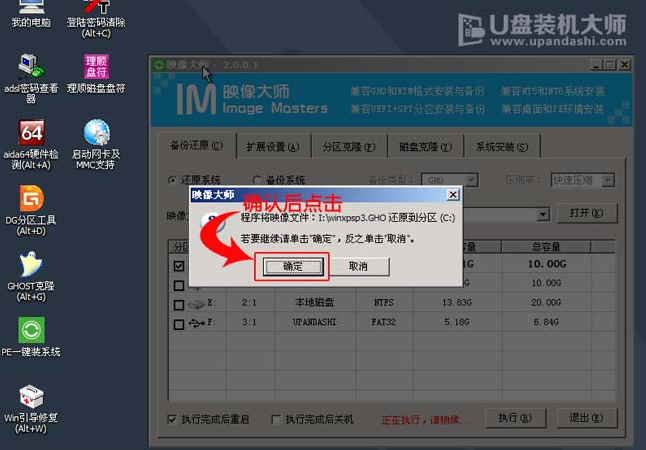Close the 映像大师 main window
Image resolution: width=646 pixels, height=450 pixels.
tap(625, 65)
